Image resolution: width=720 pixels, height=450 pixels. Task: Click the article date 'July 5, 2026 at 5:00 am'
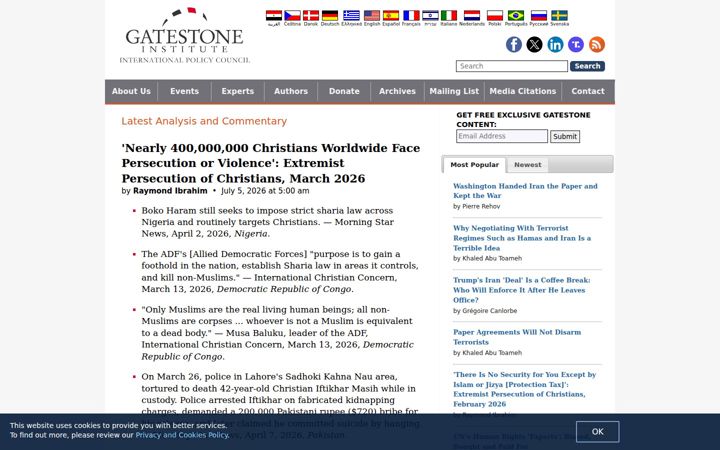click(x=265, y=191)
